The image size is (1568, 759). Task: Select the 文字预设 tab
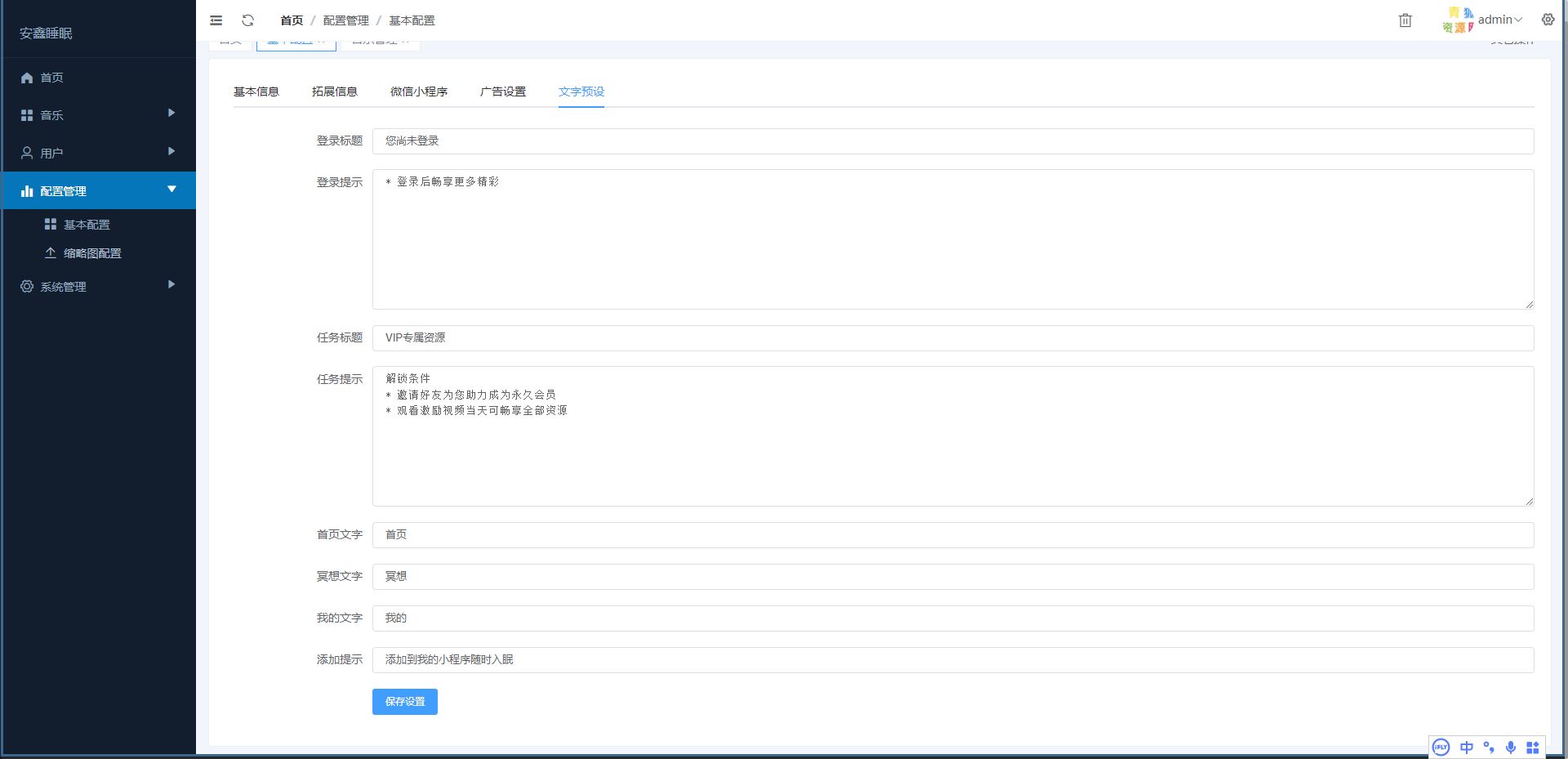click(x=581, y=92)
